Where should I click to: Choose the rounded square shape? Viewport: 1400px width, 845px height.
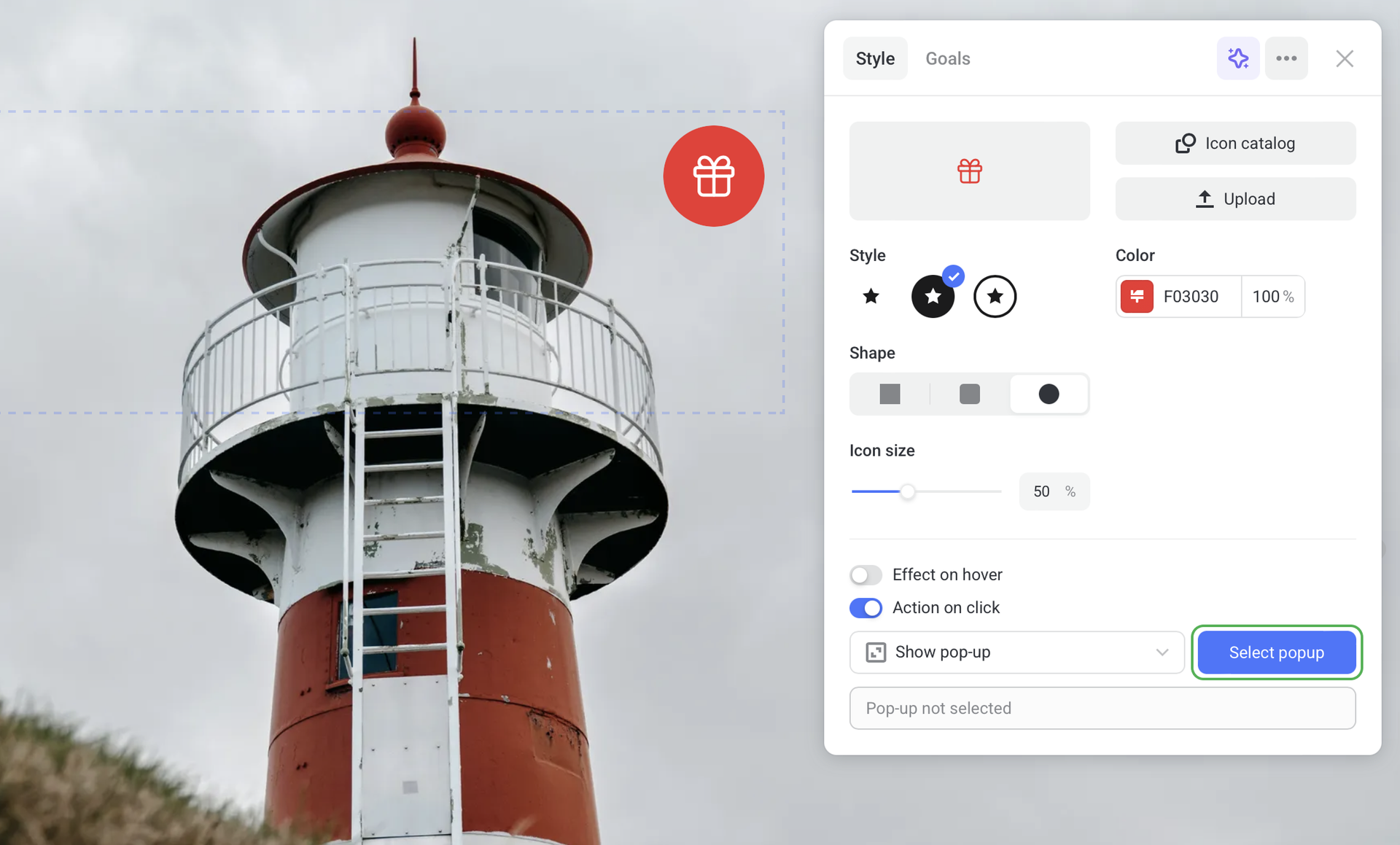[969, 394]
